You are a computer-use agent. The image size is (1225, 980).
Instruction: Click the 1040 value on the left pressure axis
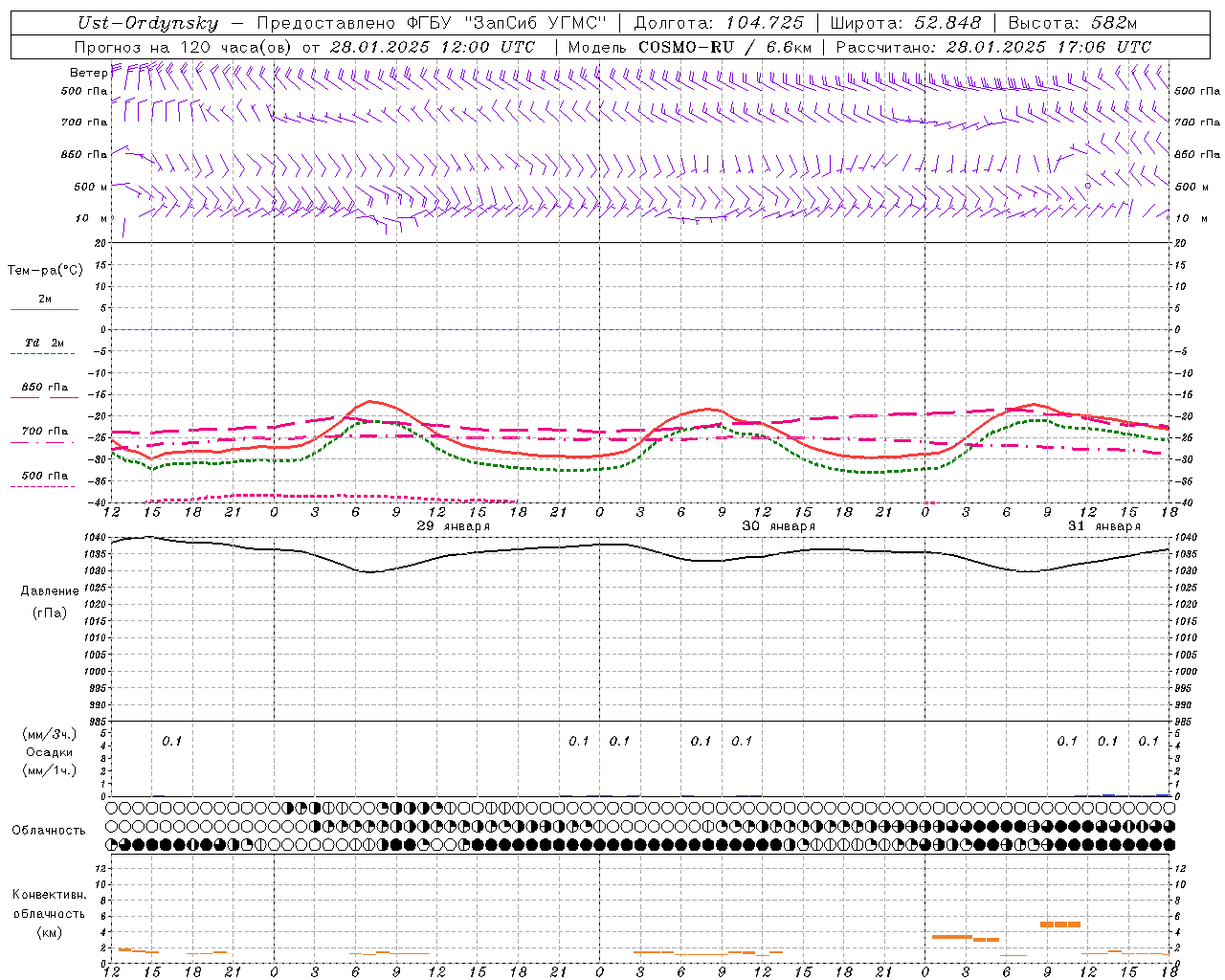(x=96, y=538)
